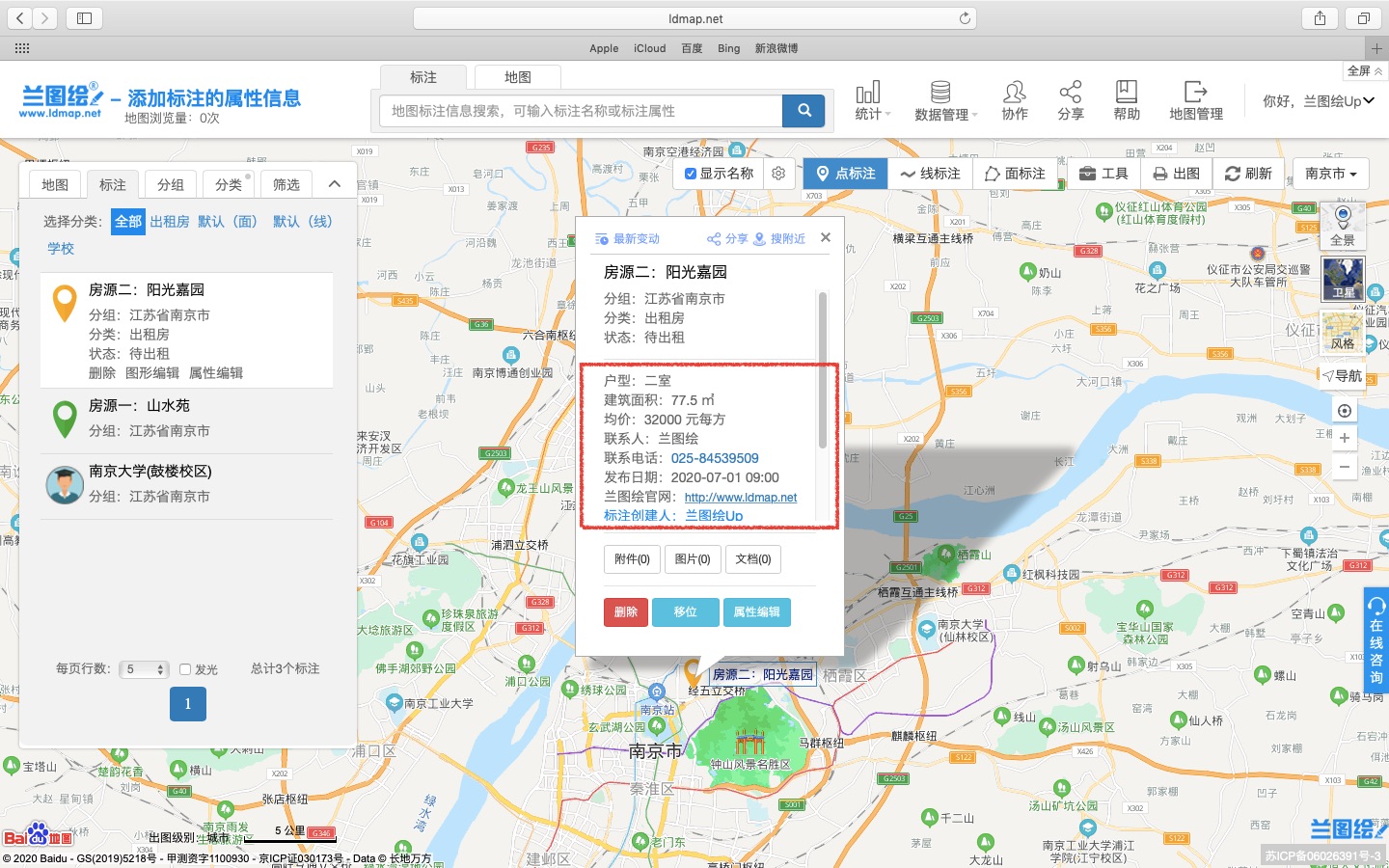Select the 全部 category filter
This screenshot has height=868, width=1389.
tap(128, 221)
